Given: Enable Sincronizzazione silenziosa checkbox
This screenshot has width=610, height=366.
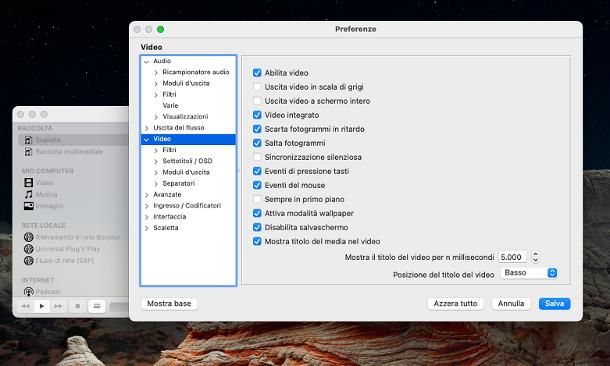Looking at the screenshot, I should click(x=257, y=157).
